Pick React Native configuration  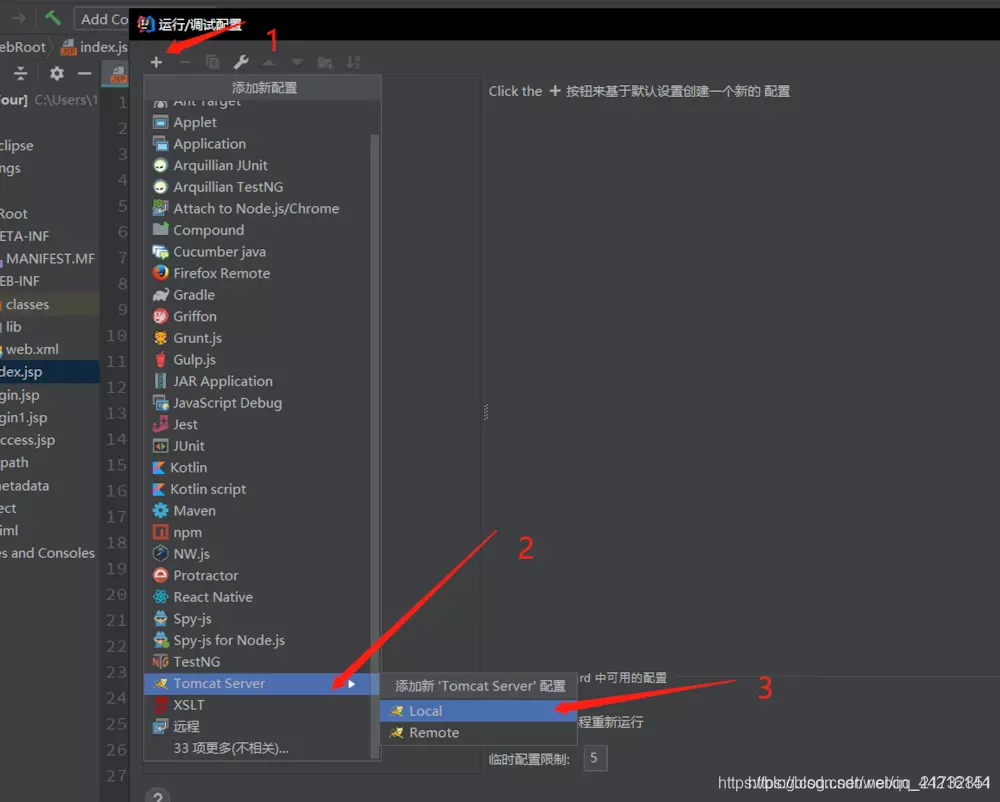click(257, 597)
